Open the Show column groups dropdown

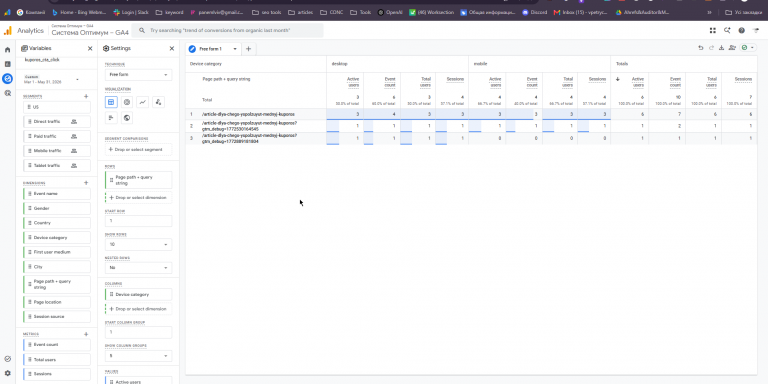[139, 356]
